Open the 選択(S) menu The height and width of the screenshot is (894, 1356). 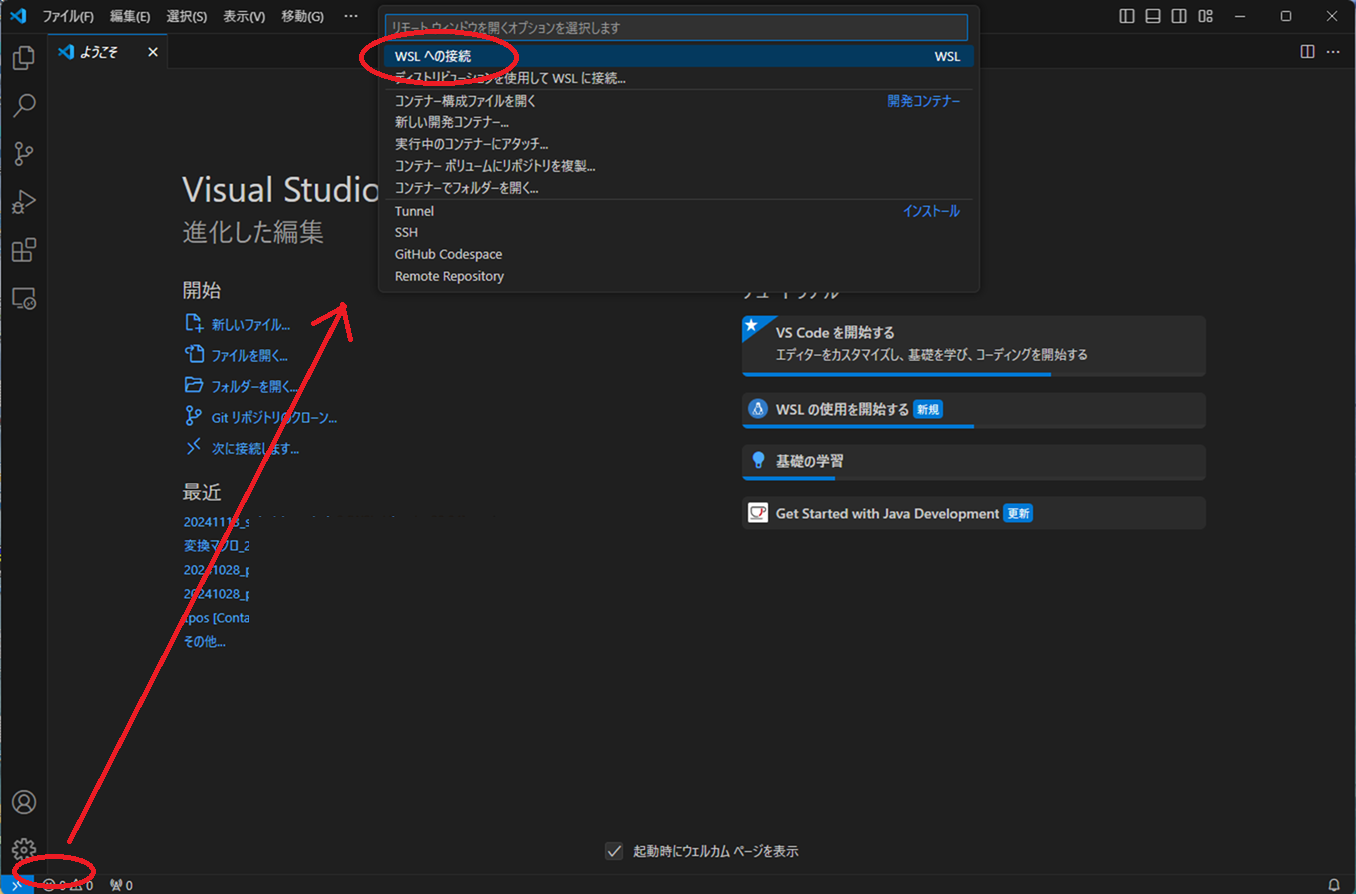187,16
